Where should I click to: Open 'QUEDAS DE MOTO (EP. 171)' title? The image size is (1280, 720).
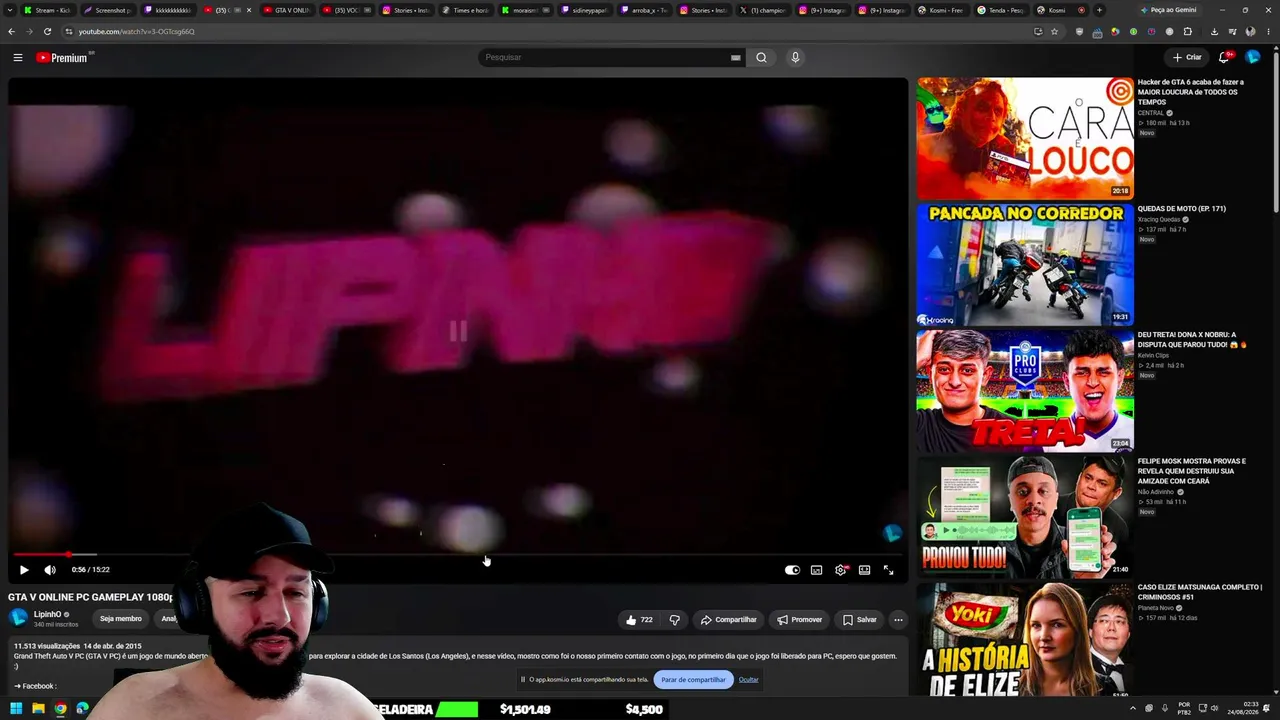pyautogui.click(x=1181, y=209)
